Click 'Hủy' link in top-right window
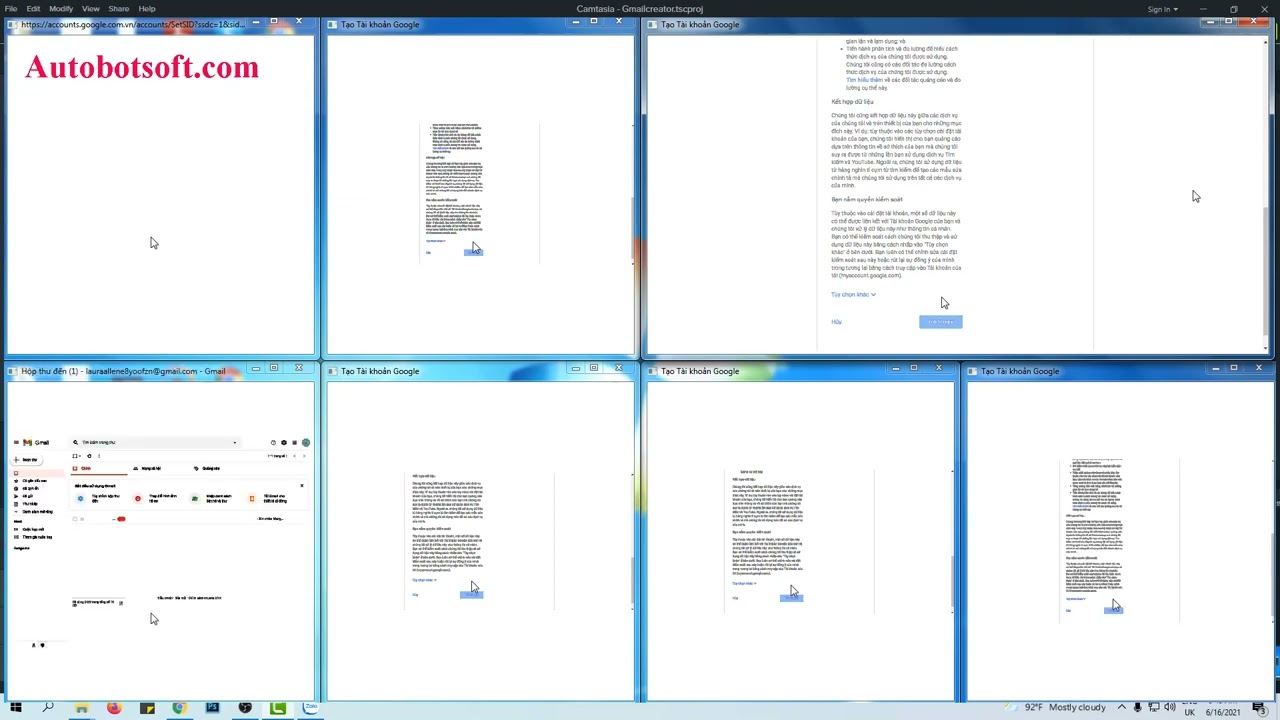The image size is (1280, 720). click(837, 322)
